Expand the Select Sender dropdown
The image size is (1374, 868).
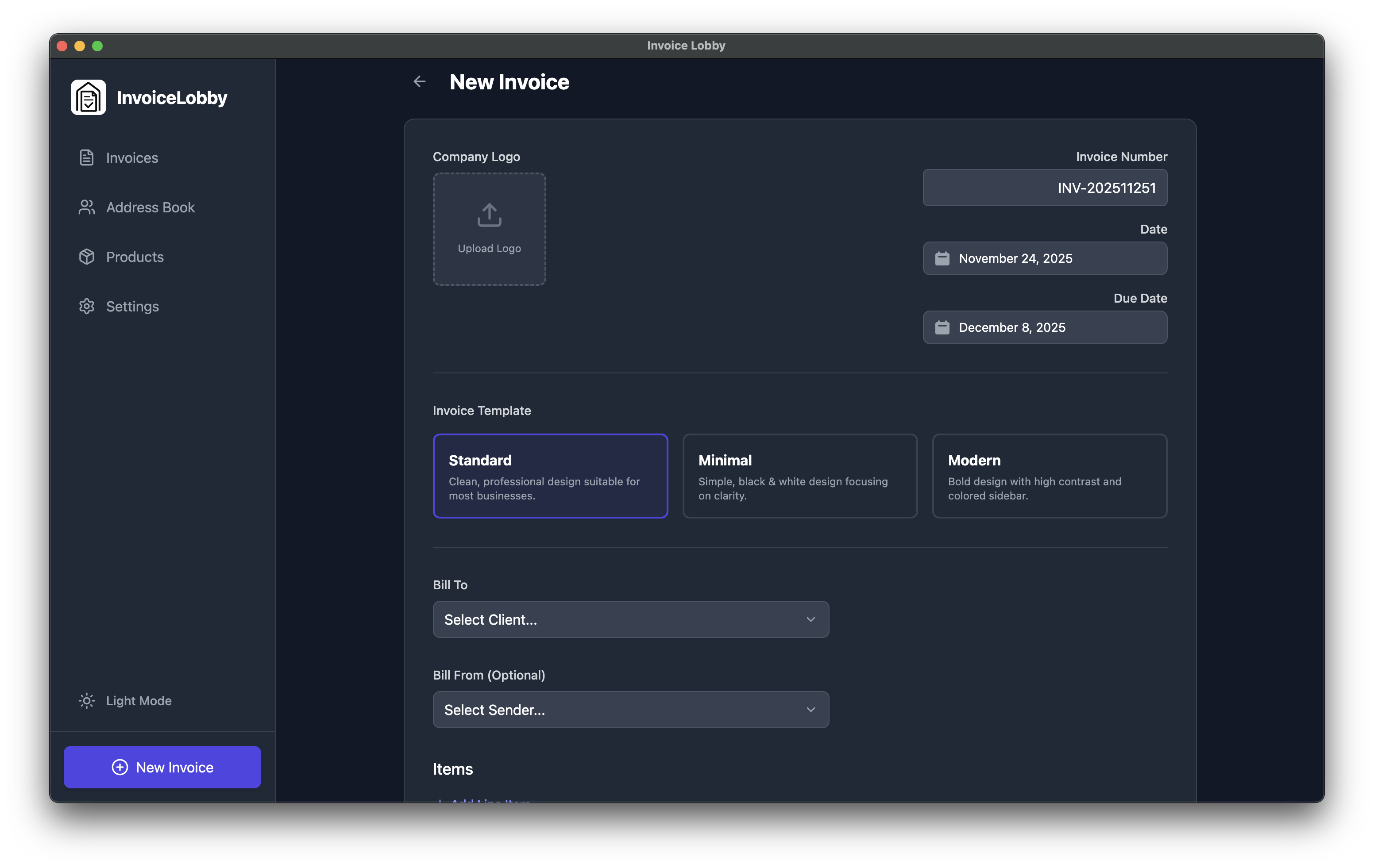tap(630, 710)
